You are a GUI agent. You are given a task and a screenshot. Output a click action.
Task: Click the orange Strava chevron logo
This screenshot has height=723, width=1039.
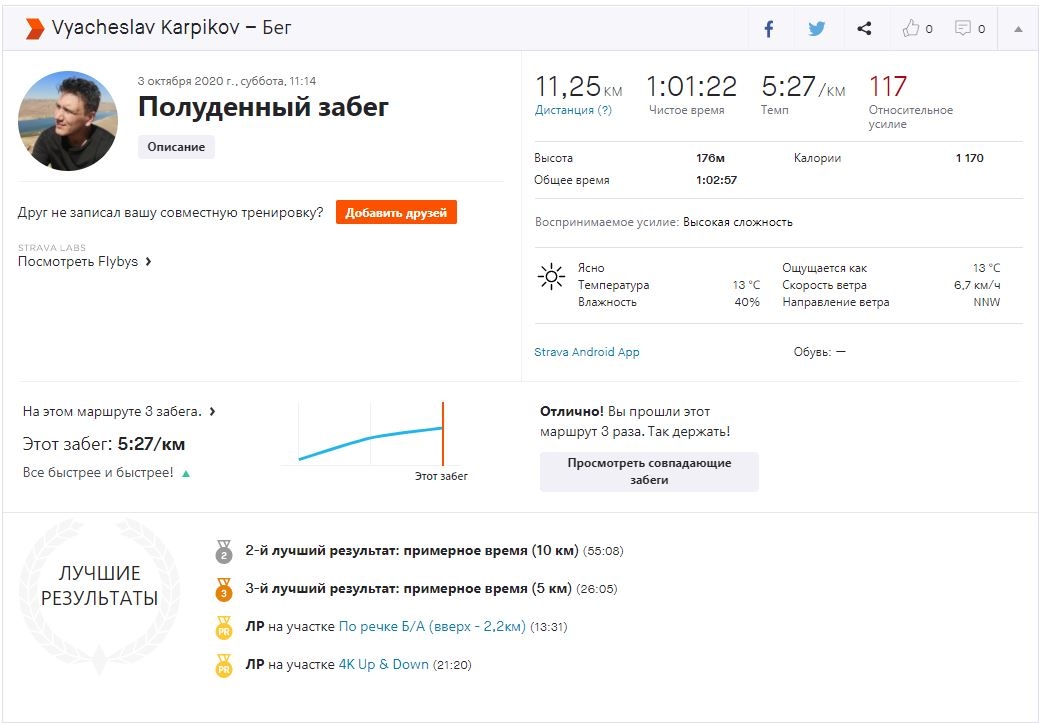[34, 28]
